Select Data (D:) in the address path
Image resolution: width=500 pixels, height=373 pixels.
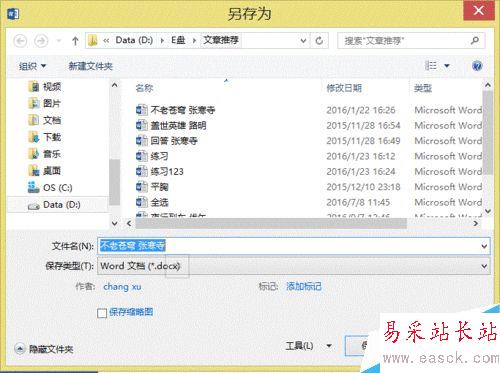(x=134, y=40)
